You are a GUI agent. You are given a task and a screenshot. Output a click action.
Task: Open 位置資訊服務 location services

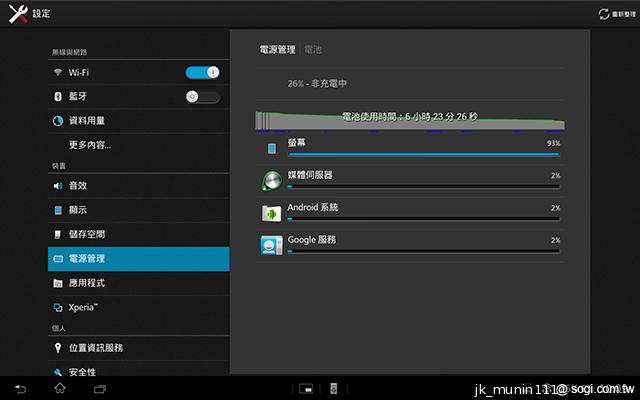coord(139,348)
